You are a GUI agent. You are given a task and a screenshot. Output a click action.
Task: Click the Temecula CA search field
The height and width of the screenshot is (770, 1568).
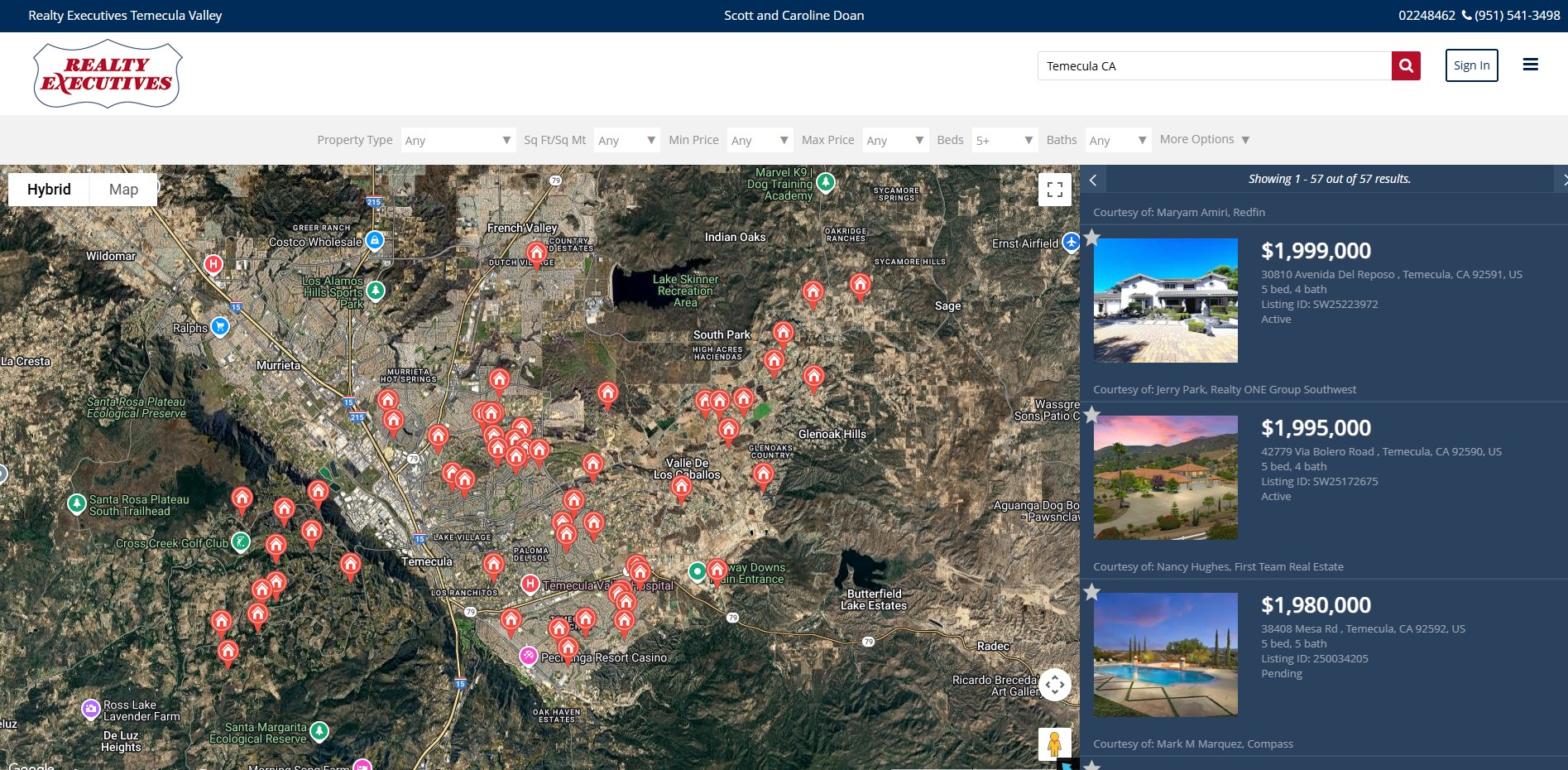coord(1214,66)
